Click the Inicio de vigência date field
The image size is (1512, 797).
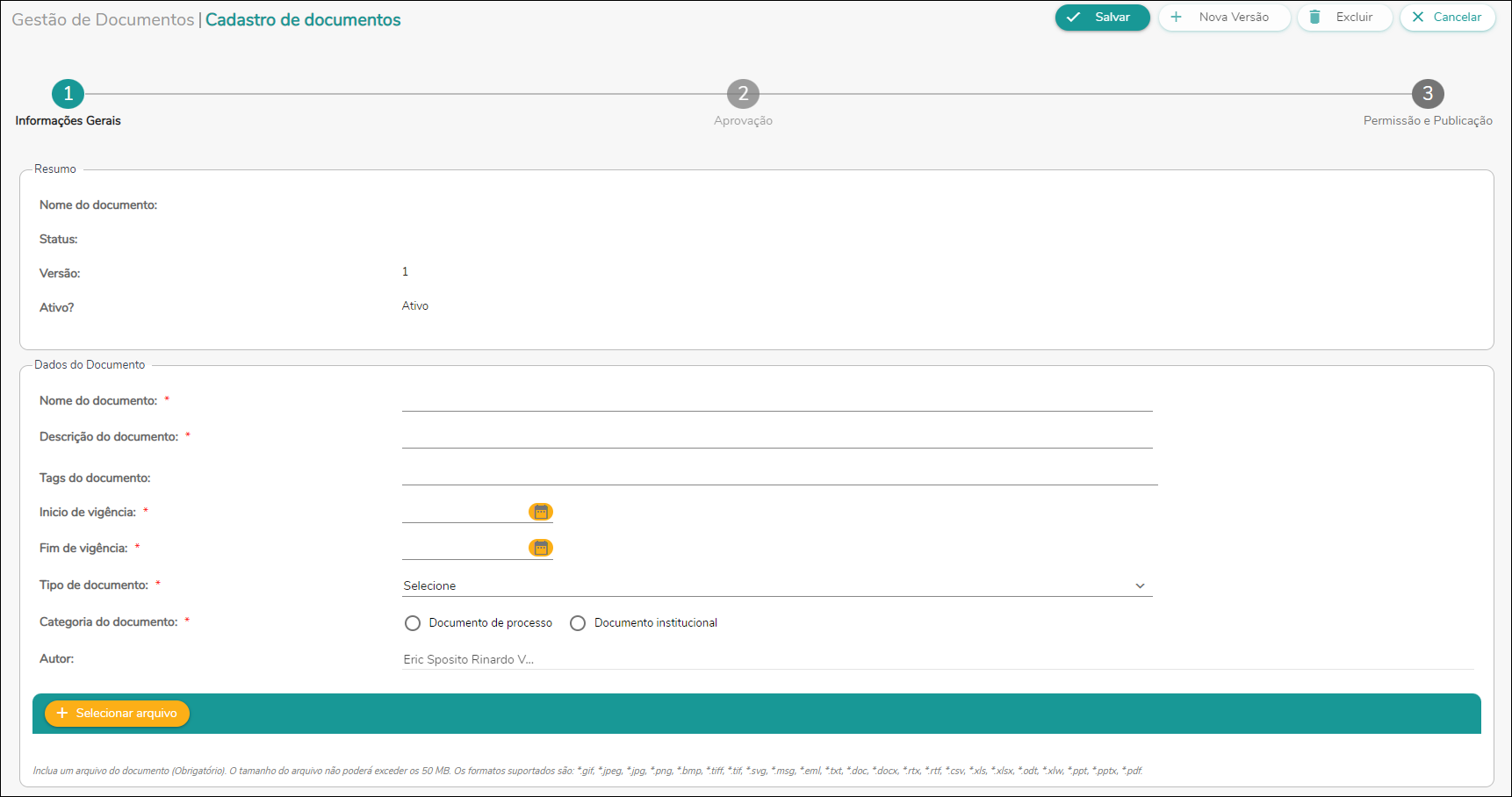pyautogui.click(x=464, y=512)
